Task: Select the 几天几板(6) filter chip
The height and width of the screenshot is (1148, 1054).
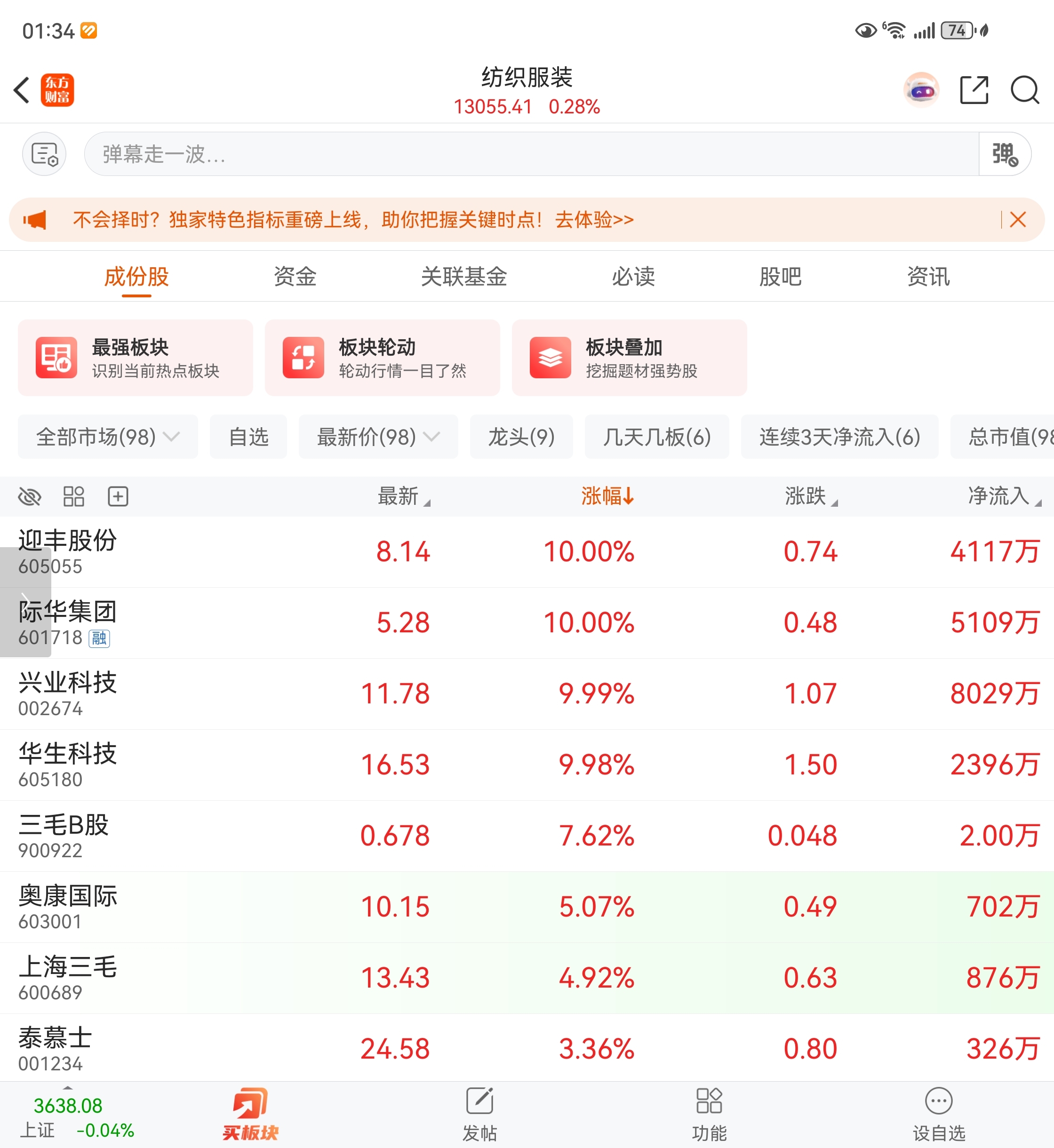Action: [x=656, y=437]
